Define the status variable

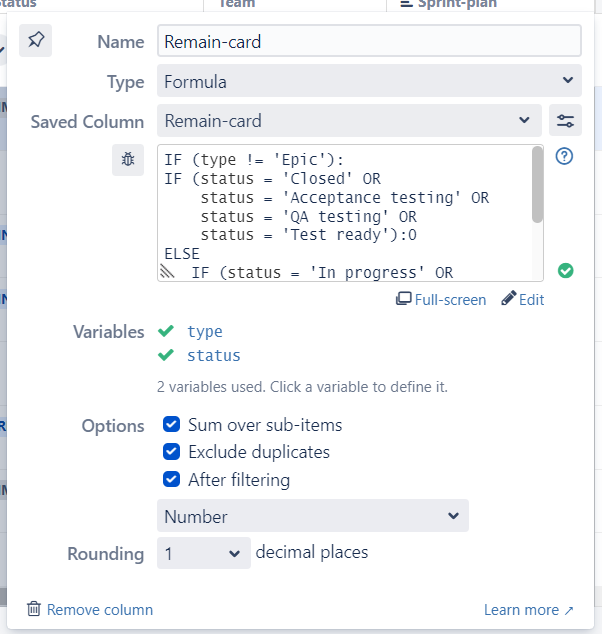[214, 356]
